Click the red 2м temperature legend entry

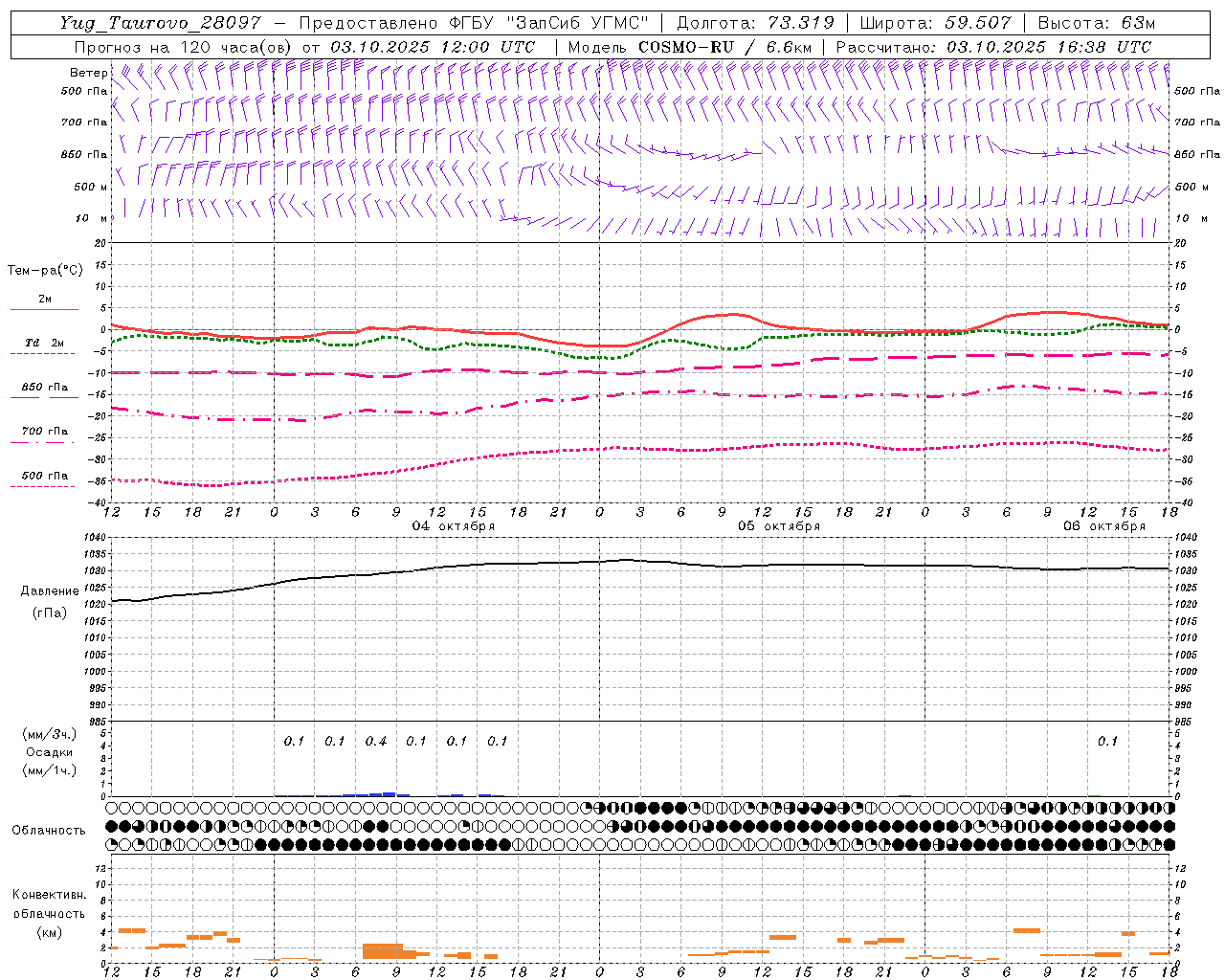click(x=45, y=302)
